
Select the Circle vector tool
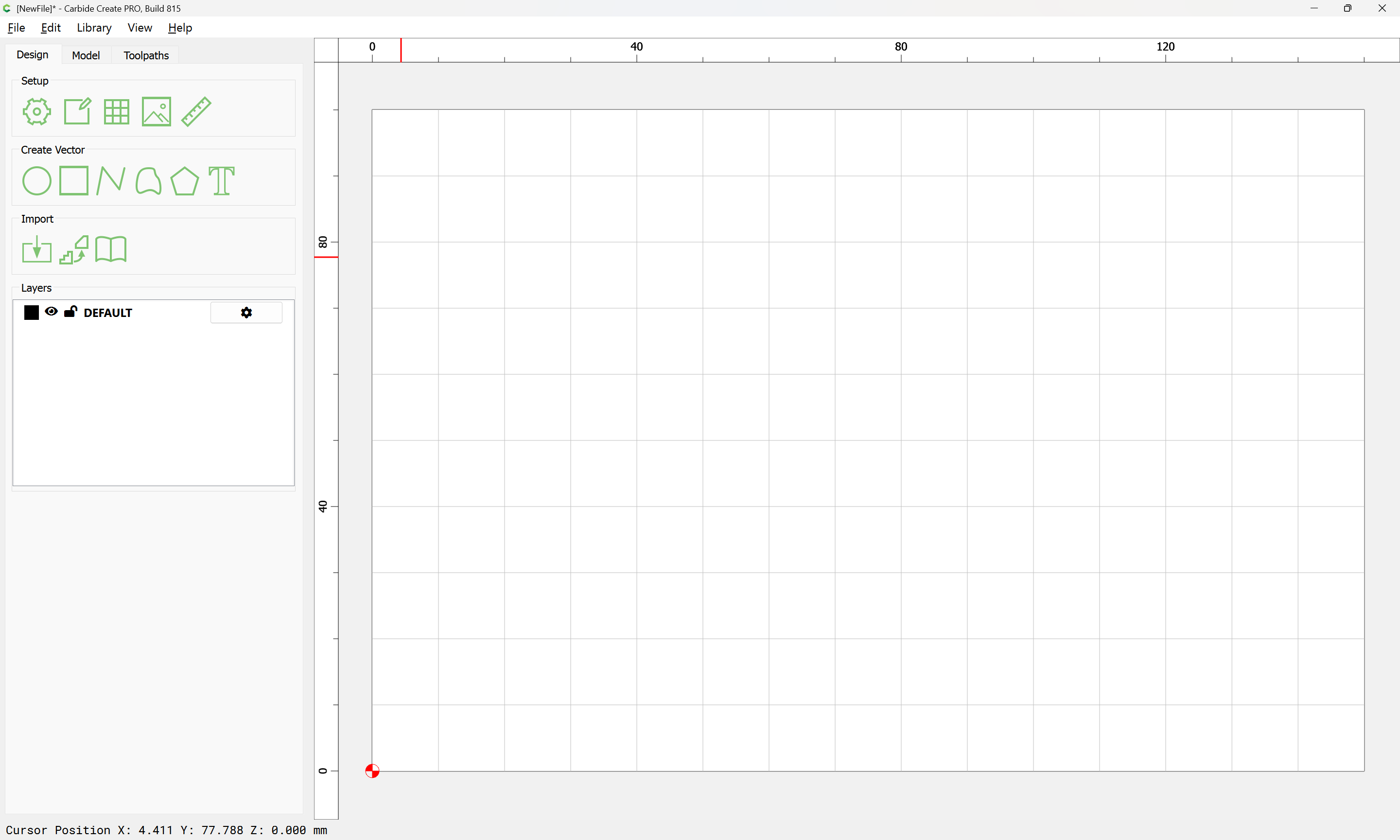(37, 180)
